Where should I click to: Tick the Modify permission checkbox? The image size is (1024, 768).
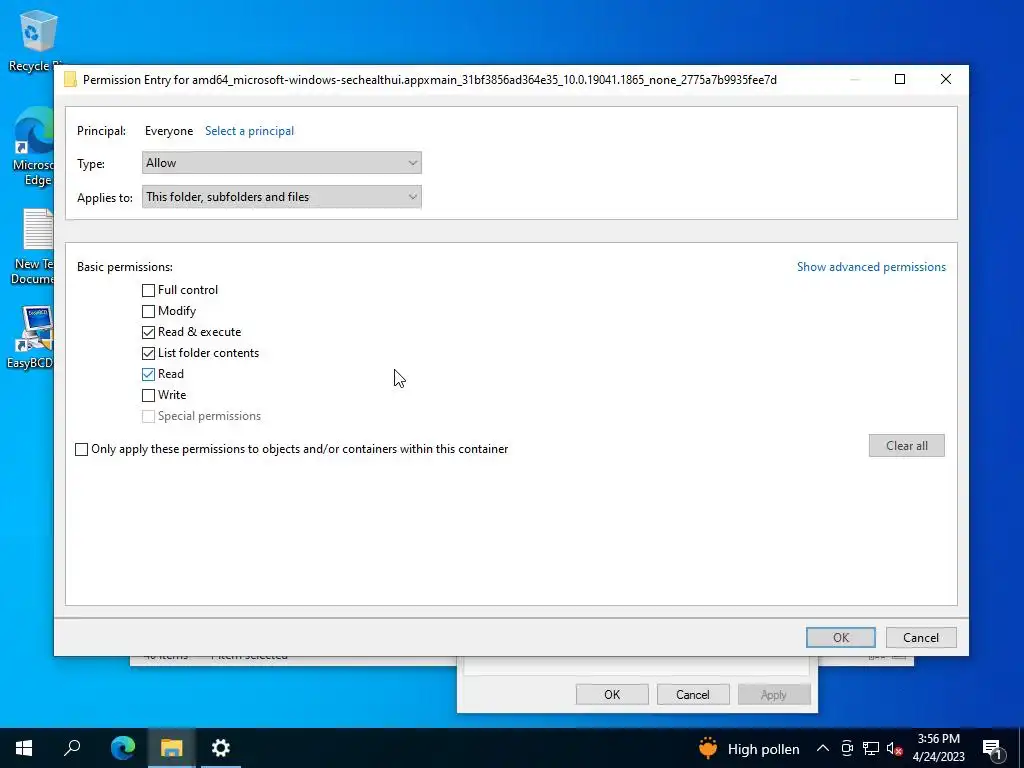tap(148, 311)
